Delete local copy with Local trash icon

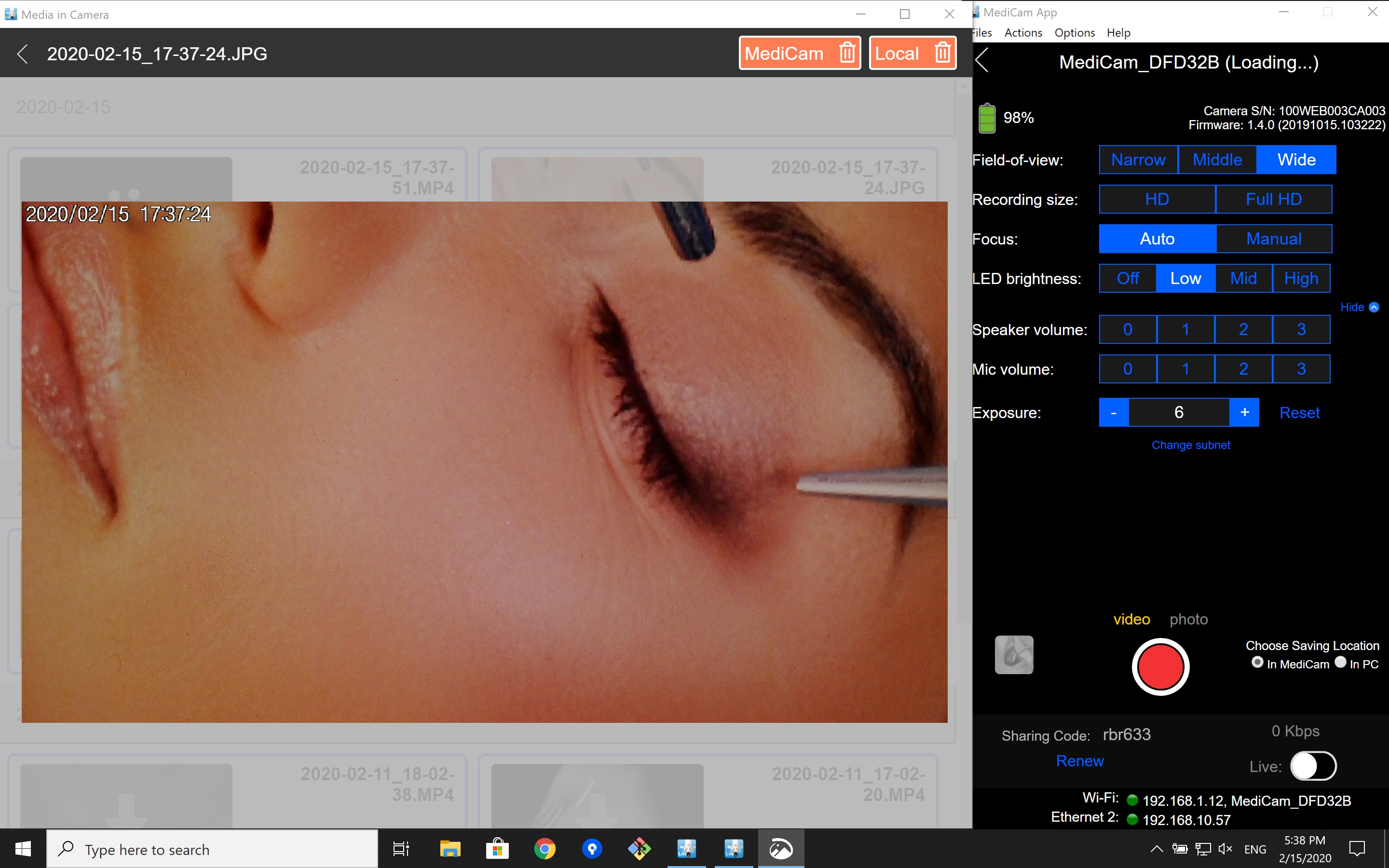coord(942,54)
